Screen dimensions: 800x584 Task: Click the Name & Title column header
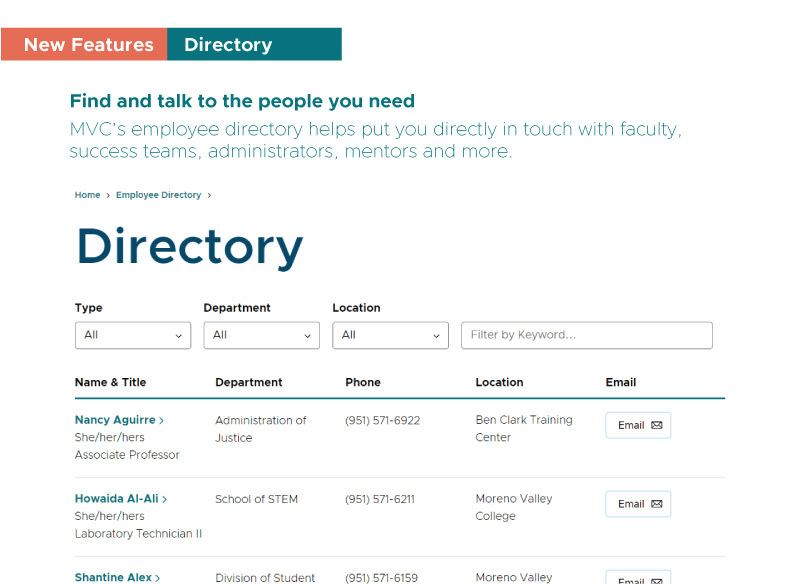tap(110, 382)
